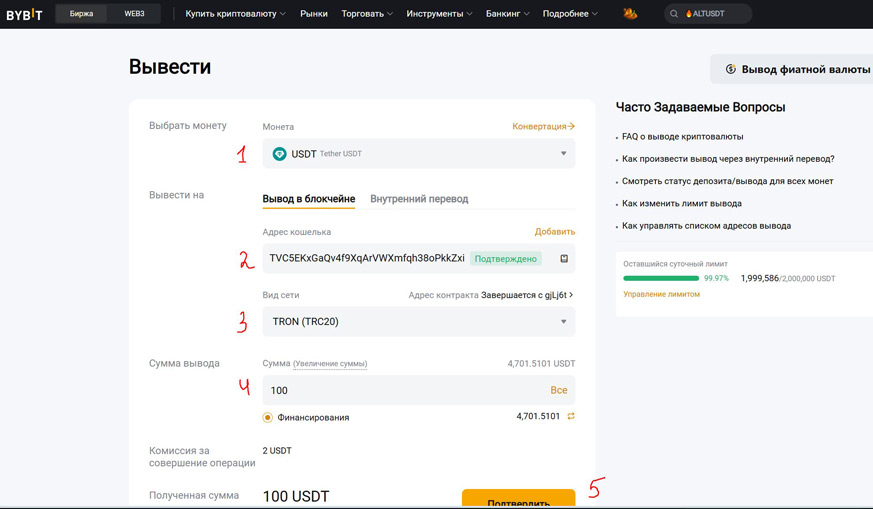This screenshot has width=873, height=509.
Task: Open the TRON (TRC20) network dropdown
Action: tap(419, 321)
